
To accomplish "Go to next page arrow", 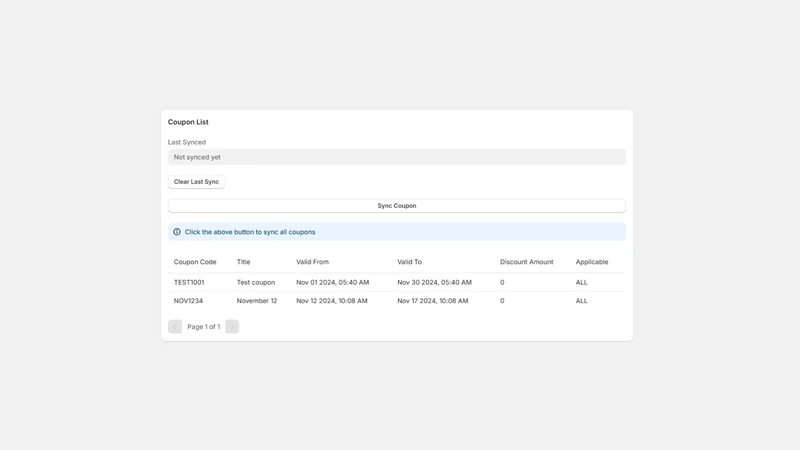I will point(232,327).
